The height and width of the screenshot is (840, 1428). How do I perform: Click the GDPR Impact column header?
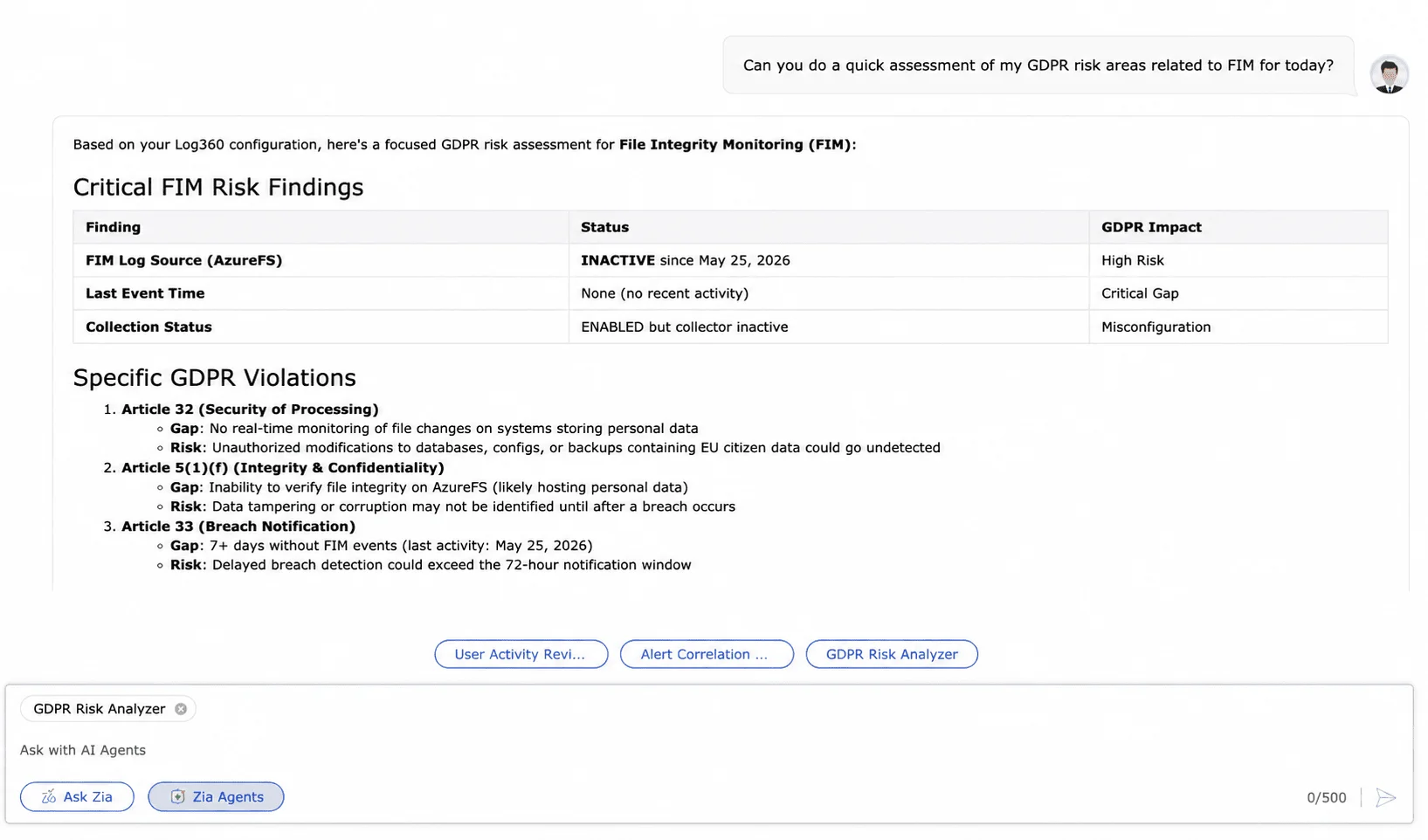tap(1238, 227)
